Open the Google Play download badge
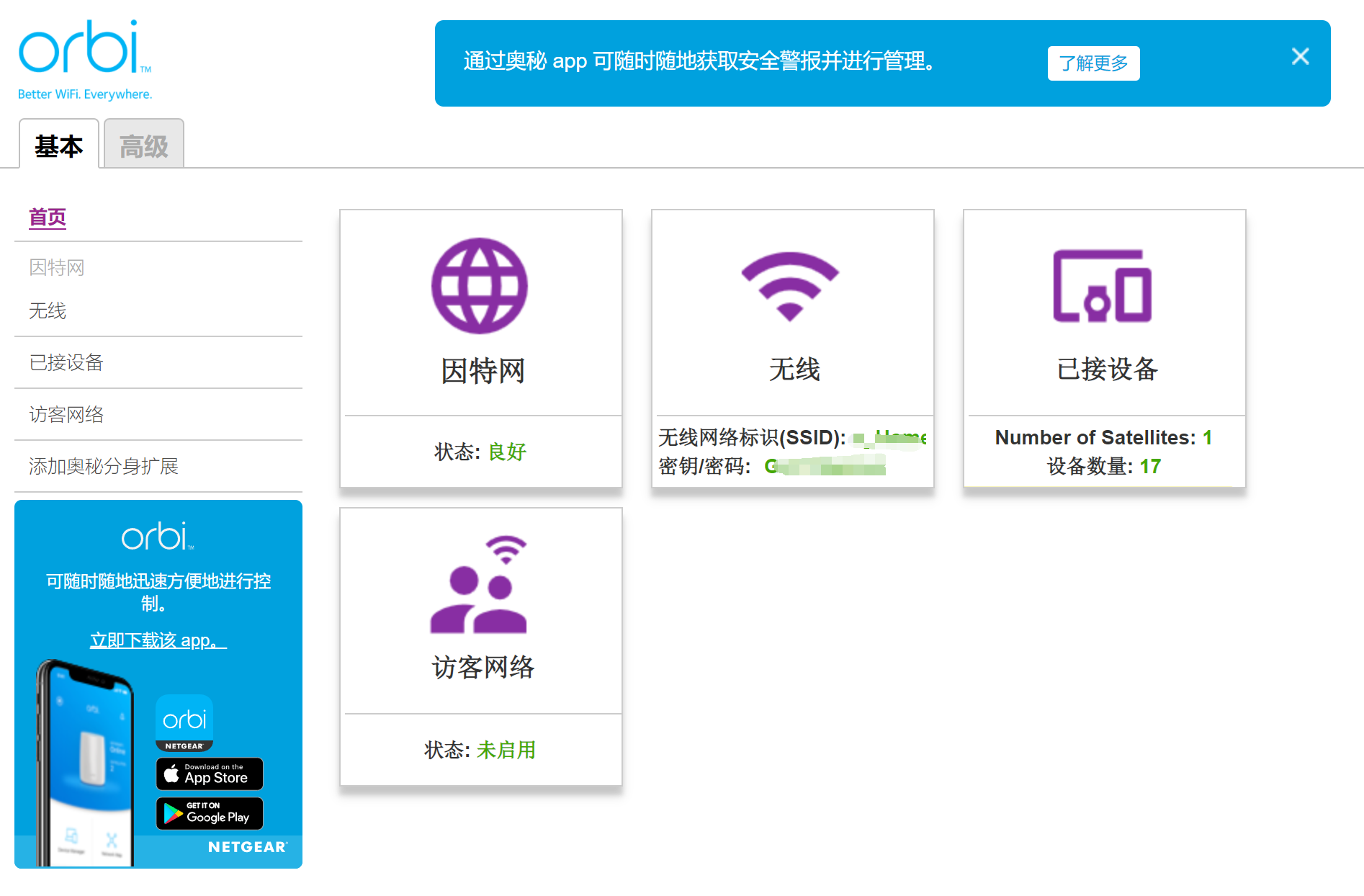Viewport: 1364px width, 896px height. [x=210, y=814]
